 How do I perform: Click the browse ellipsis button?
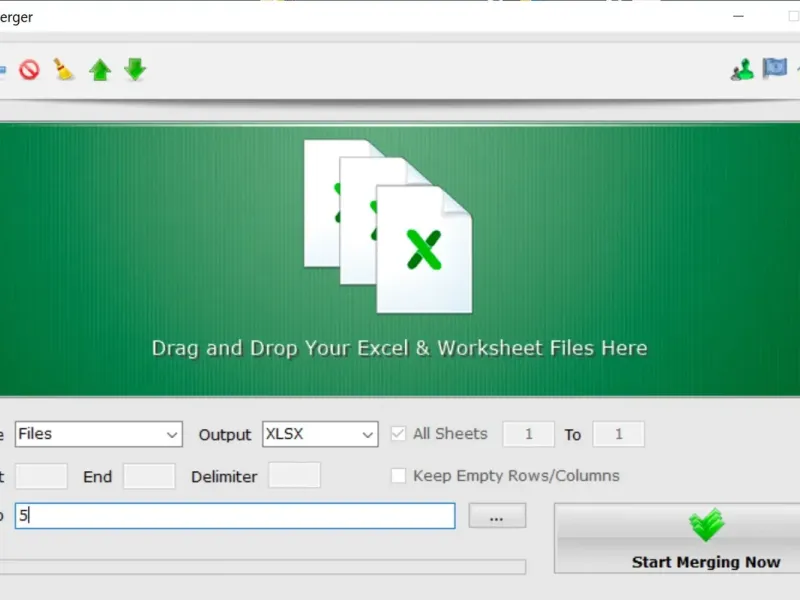[497, 516]
